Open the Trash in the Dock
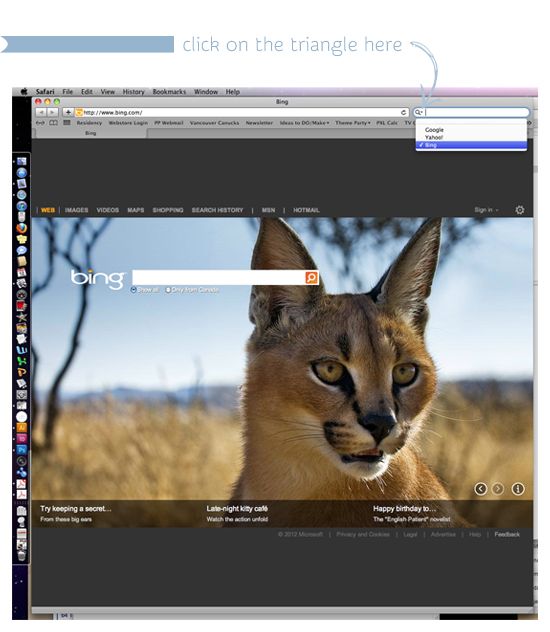Viewport: 550px width, 632px height. click(x=22, y=557)
